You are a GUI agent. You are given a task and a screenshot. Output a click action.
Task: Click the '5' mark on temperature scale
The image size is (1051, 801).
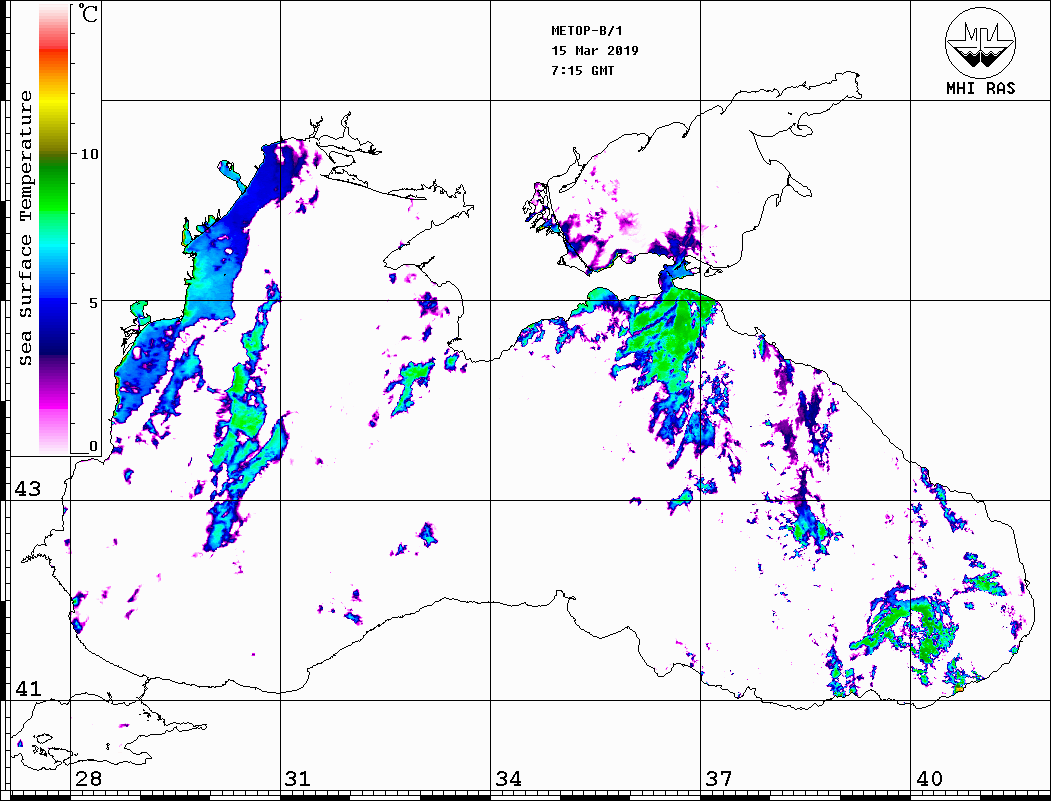[x=93, y=303]
